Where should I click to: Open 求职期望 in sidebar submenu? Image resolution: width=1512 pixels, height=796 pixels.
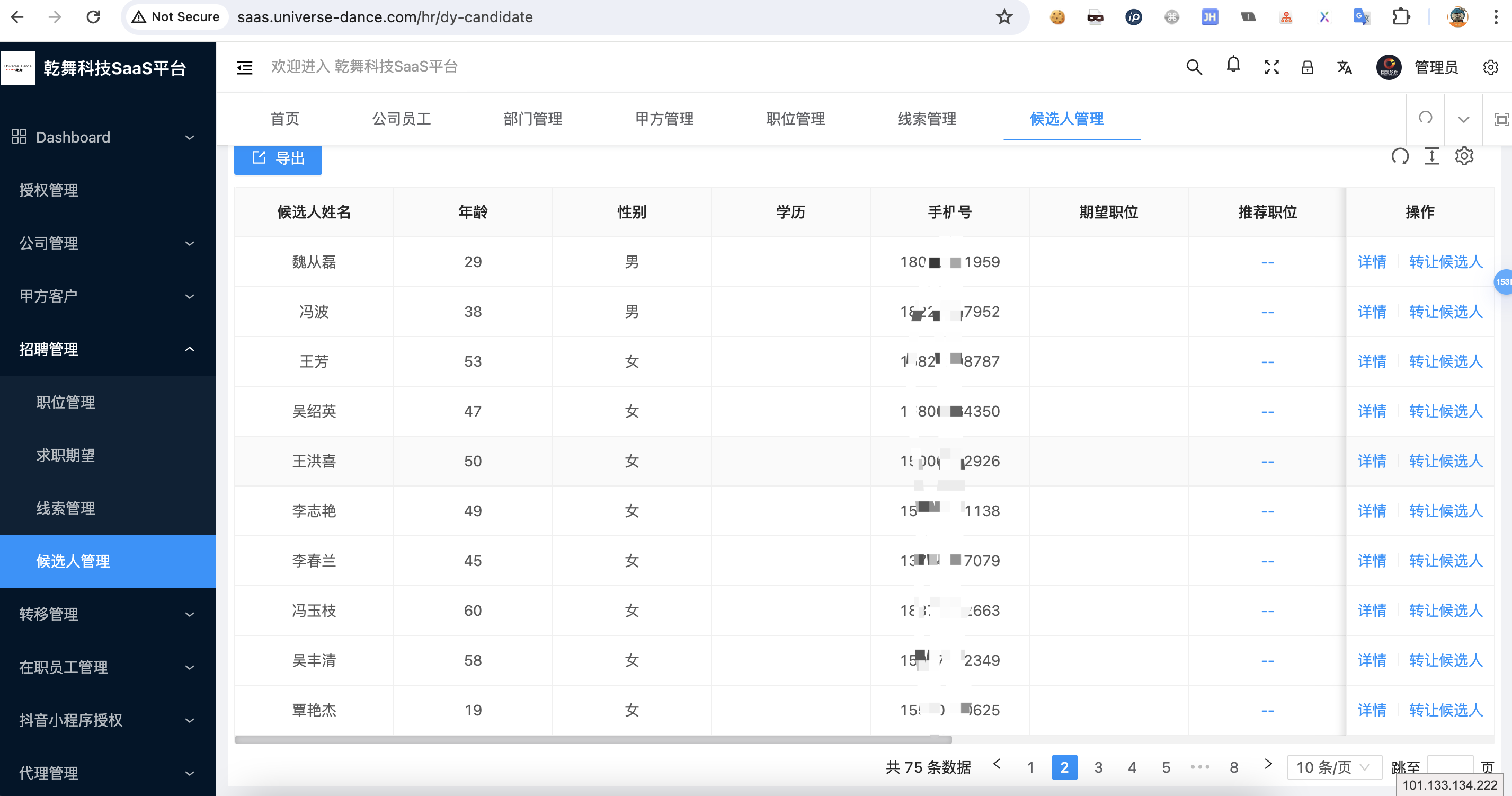[108, 455]
